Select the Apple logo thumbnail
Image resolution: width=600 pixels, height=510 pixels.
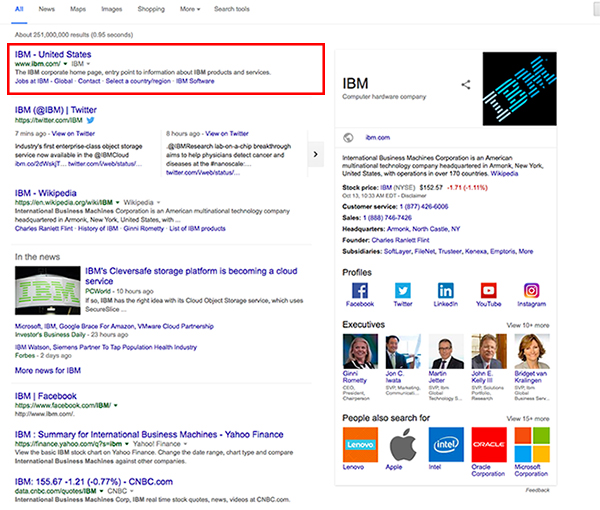coord(403,445)
